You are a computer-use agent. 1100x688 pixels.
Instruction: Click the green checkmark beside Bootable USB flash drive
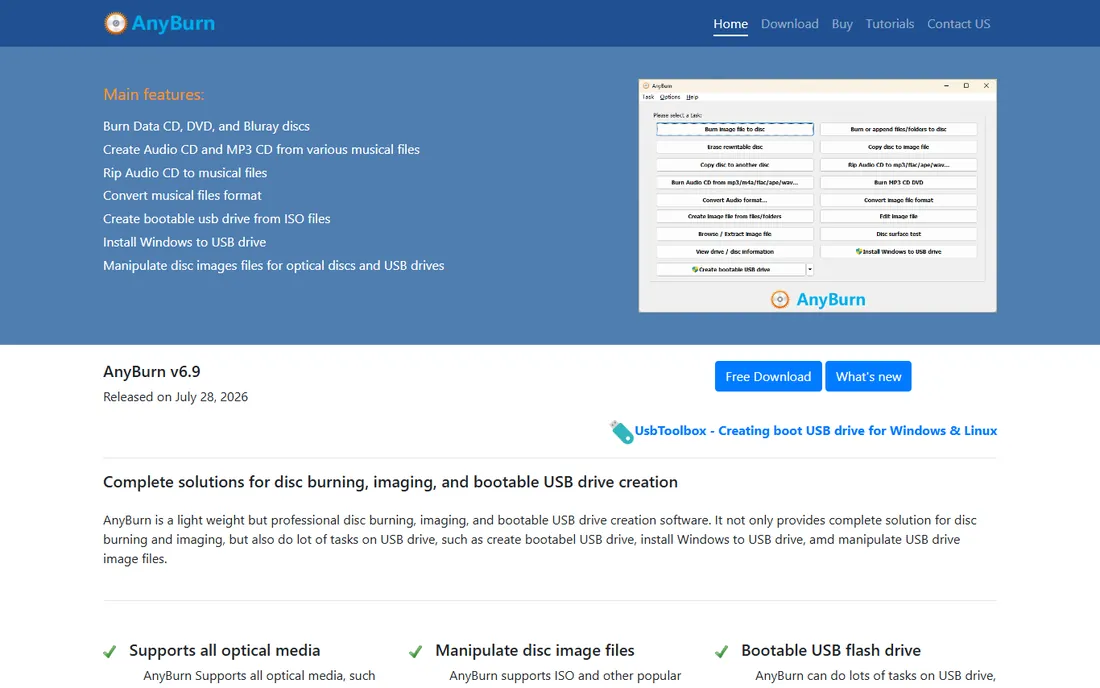(x=721, y=652)
